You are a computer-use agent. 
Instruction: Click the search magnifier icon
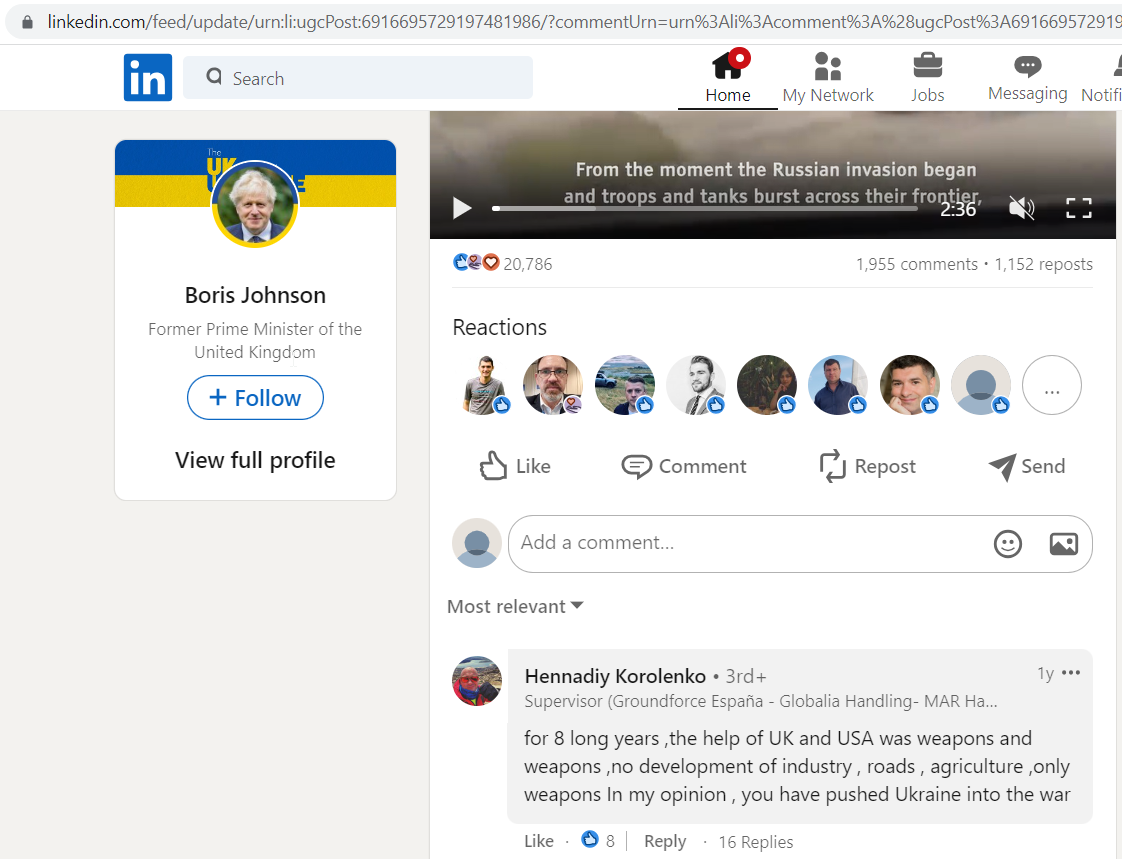214,77
